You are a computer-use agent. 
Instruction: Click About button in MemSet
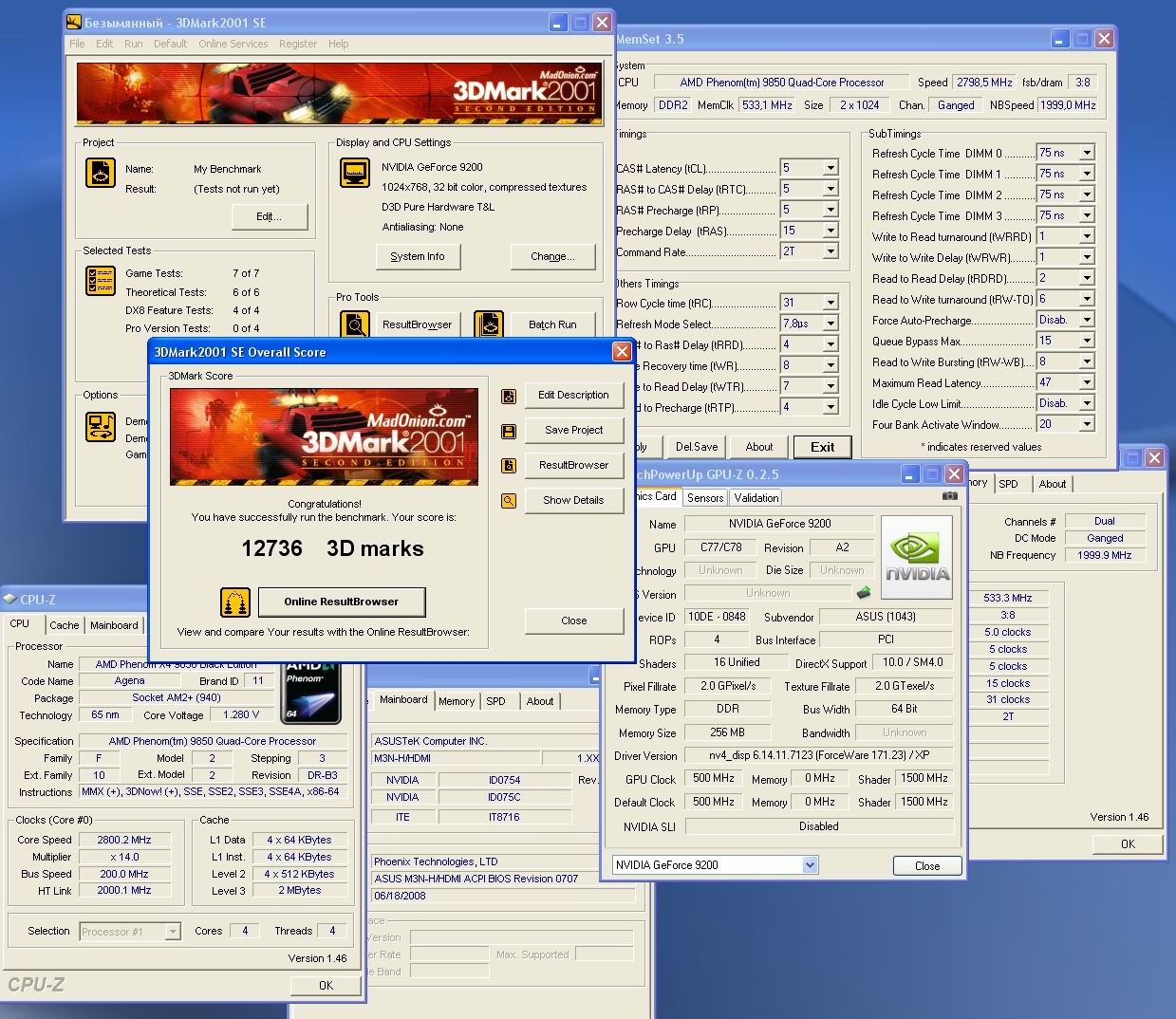758,447
